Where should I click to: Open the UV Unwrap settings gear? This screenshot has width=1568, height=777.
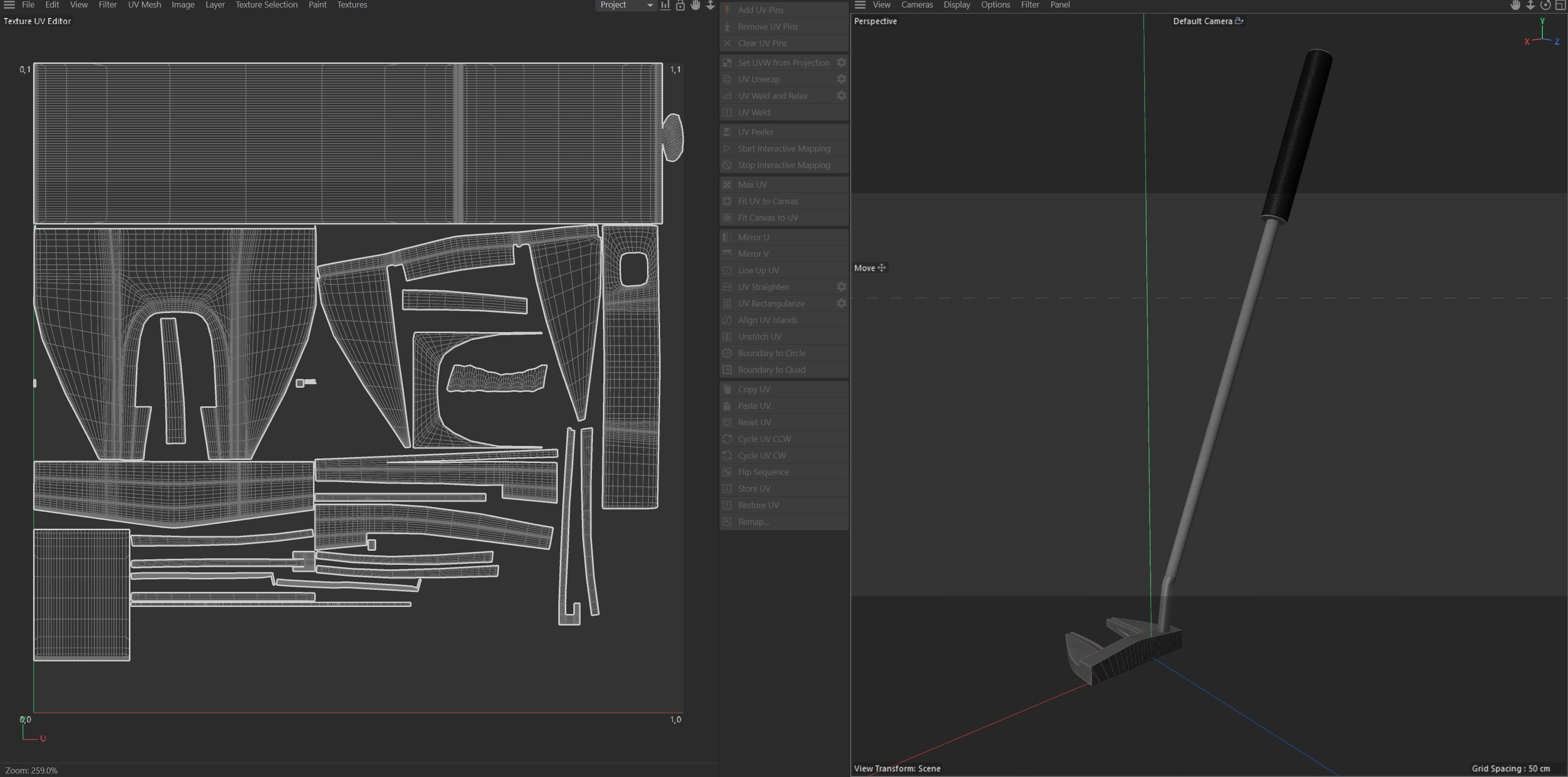coord(841,79)
